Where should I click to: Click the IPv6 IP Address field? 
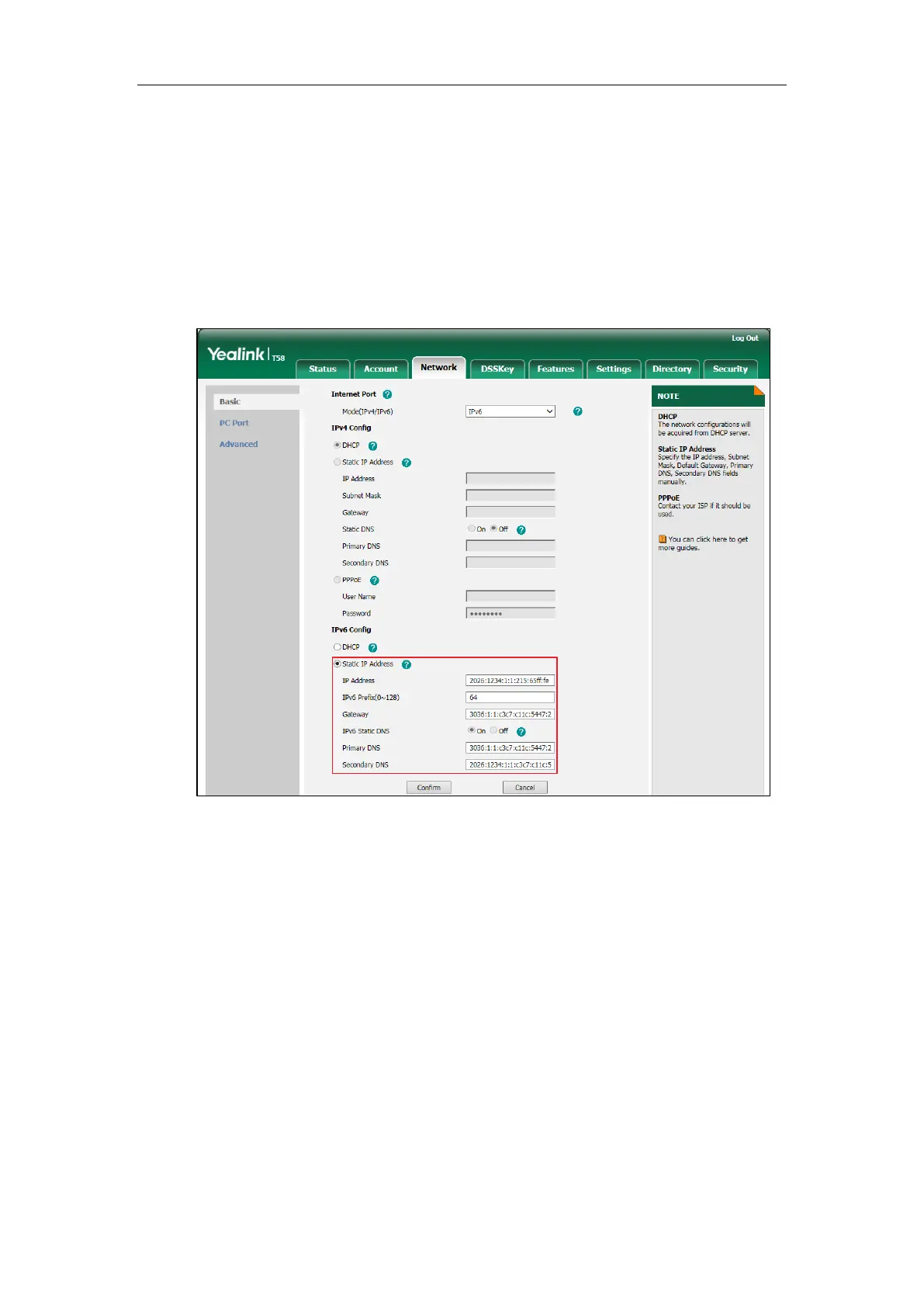coord(510,681)
